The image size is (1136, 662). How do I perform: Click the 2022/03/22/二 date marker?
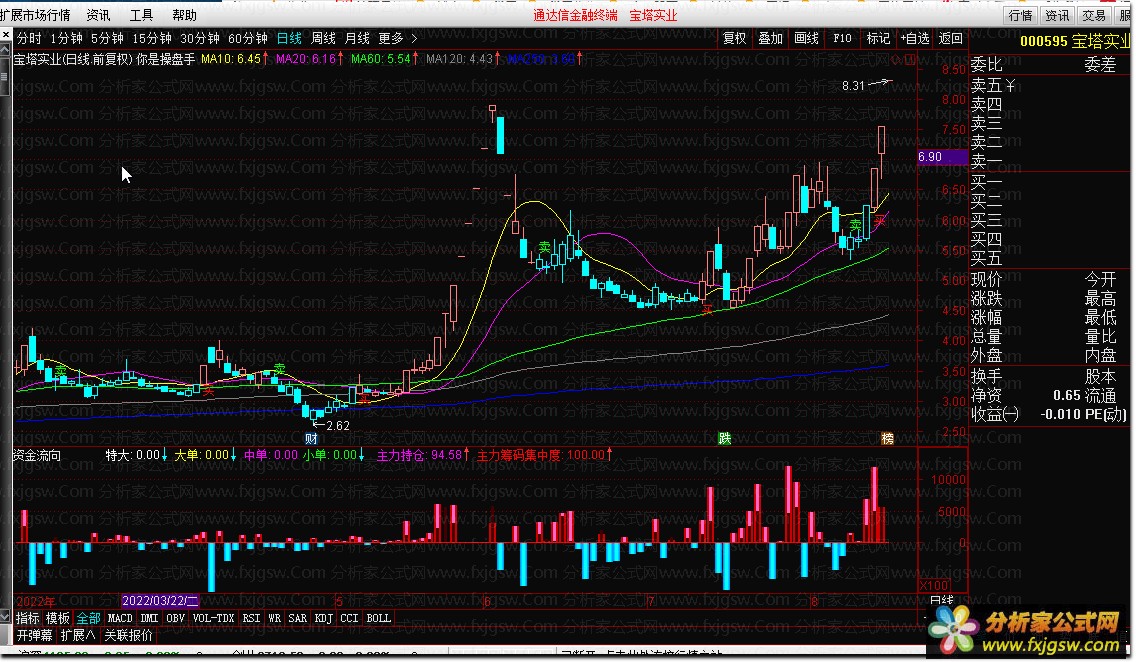click(160, 600)
